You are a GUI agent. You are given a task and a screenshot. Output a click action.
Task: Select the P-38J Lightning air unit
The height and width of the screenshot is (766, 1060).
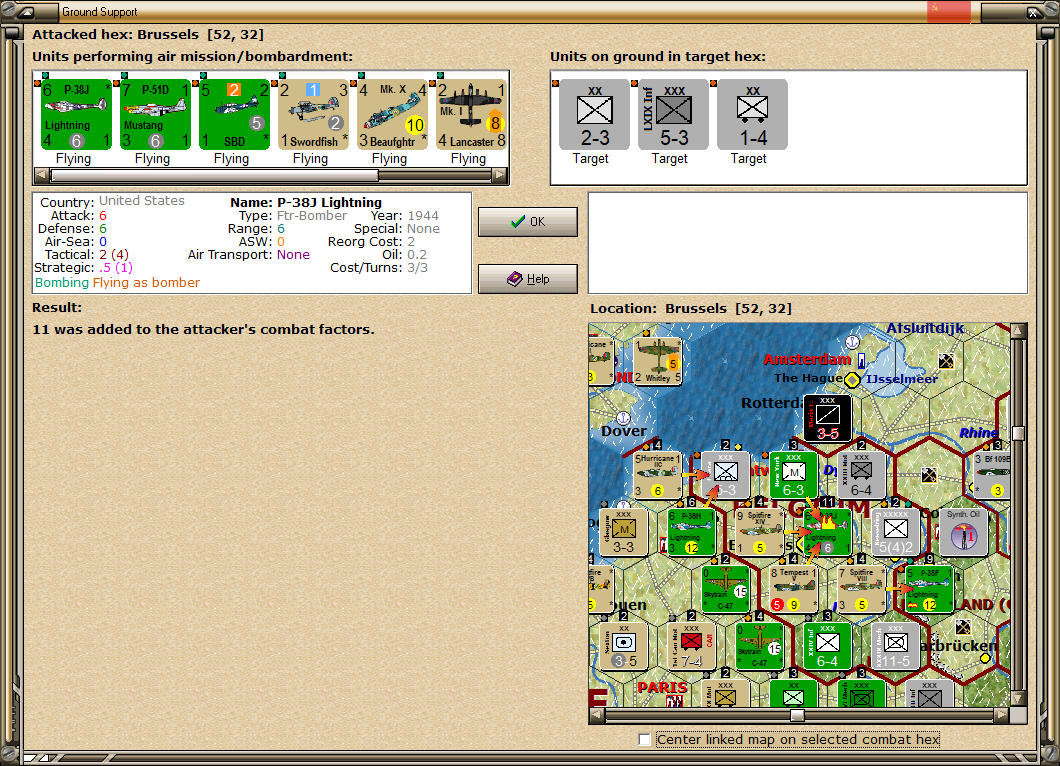point(76,114)
